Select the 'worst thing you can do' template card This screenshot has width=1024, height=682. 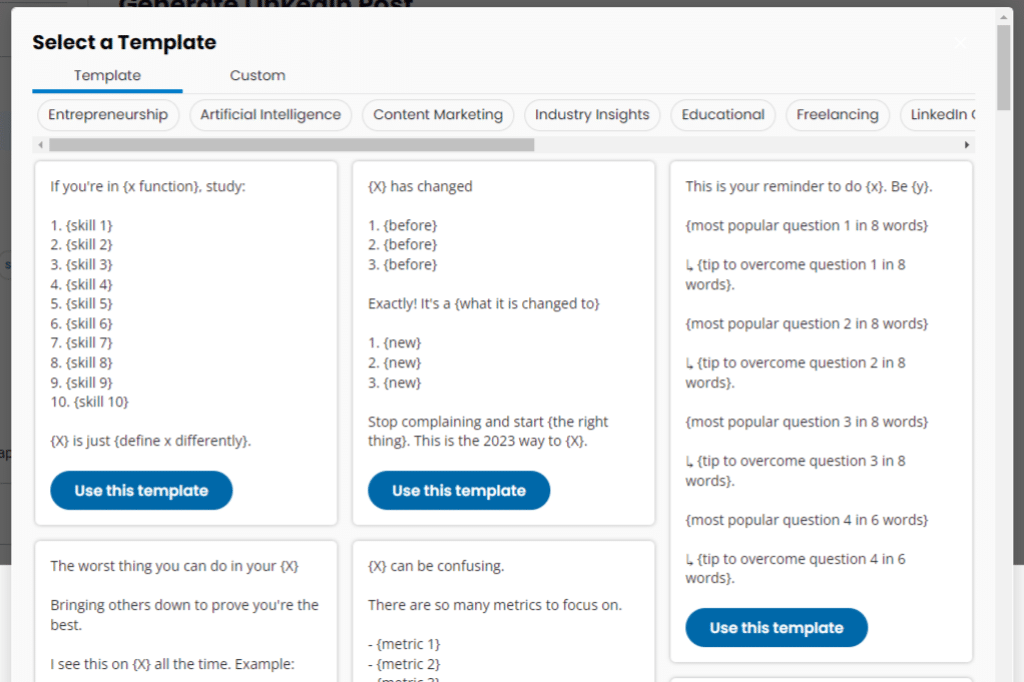(x=185, y=610)
